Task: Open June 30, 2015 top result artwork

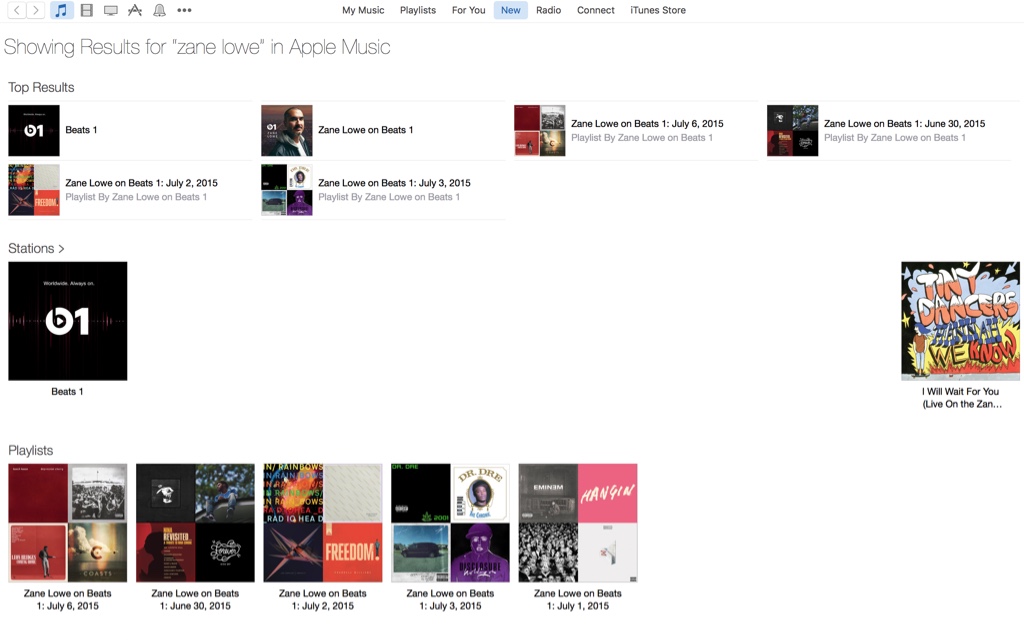Action: click(x=792, y=131)
